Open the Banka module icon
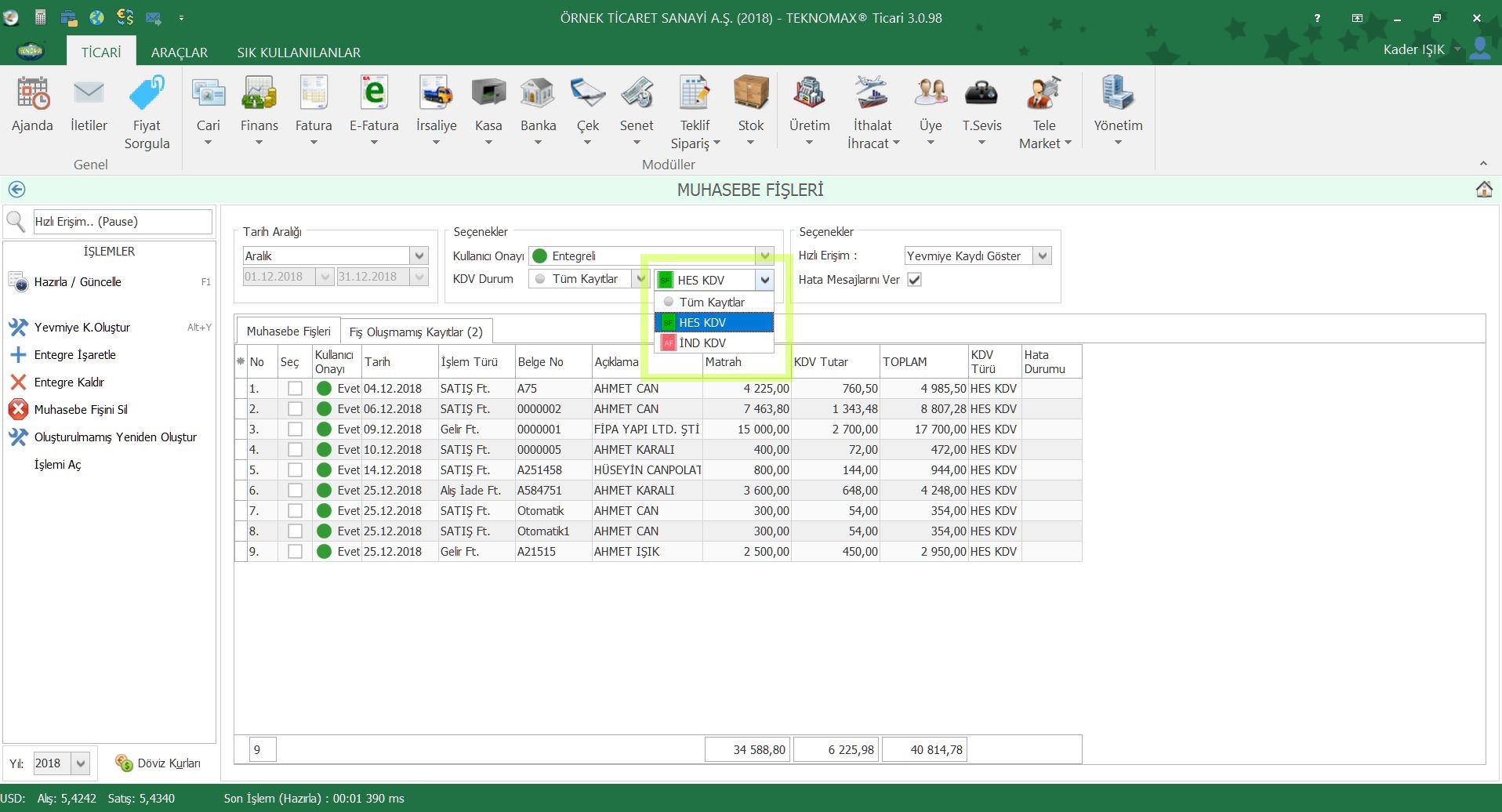 [x=538, y=94]
